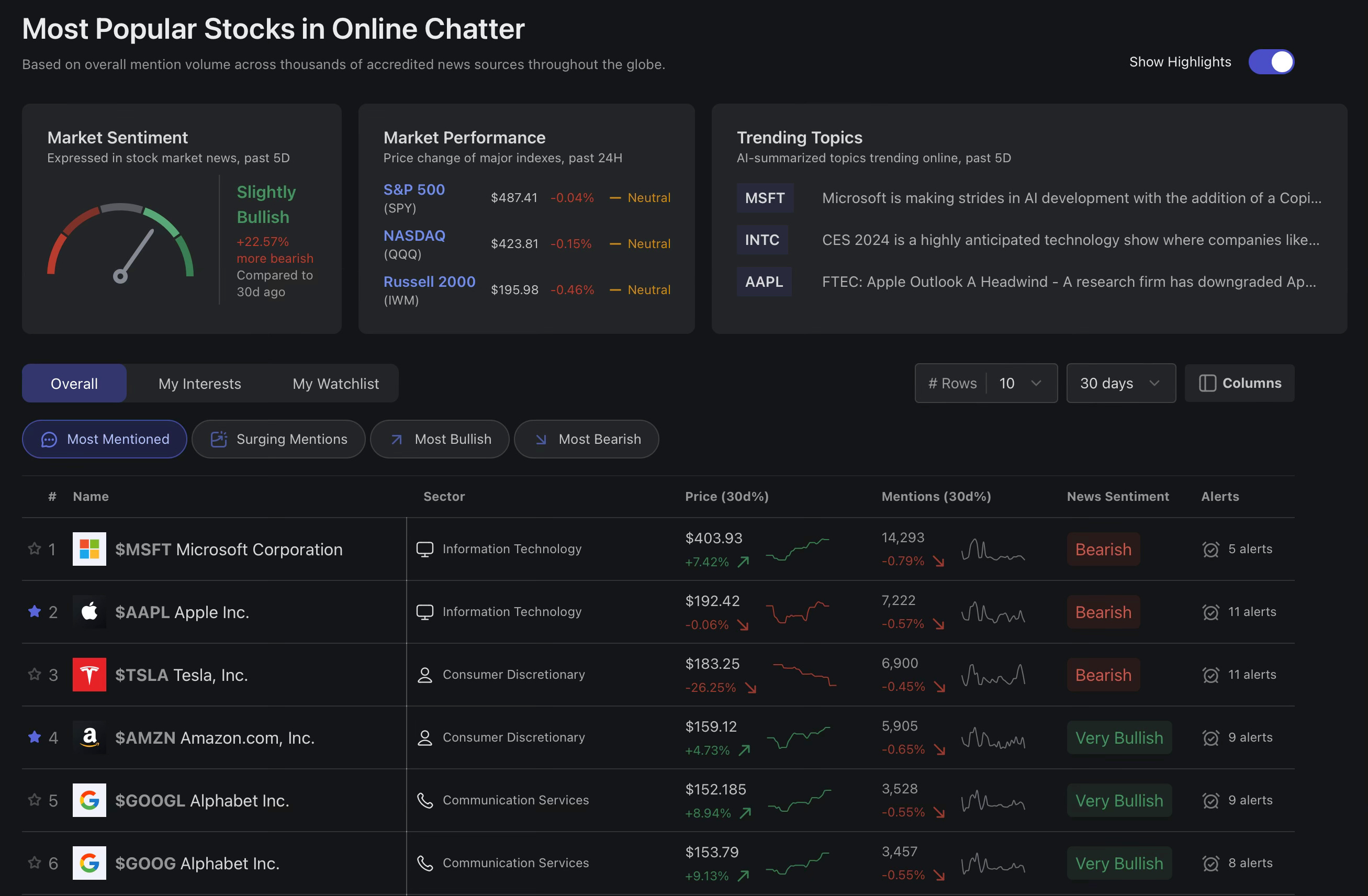Unstar Apple from the watchlist
1368x896 pixels.
click(x=35, y=611)
